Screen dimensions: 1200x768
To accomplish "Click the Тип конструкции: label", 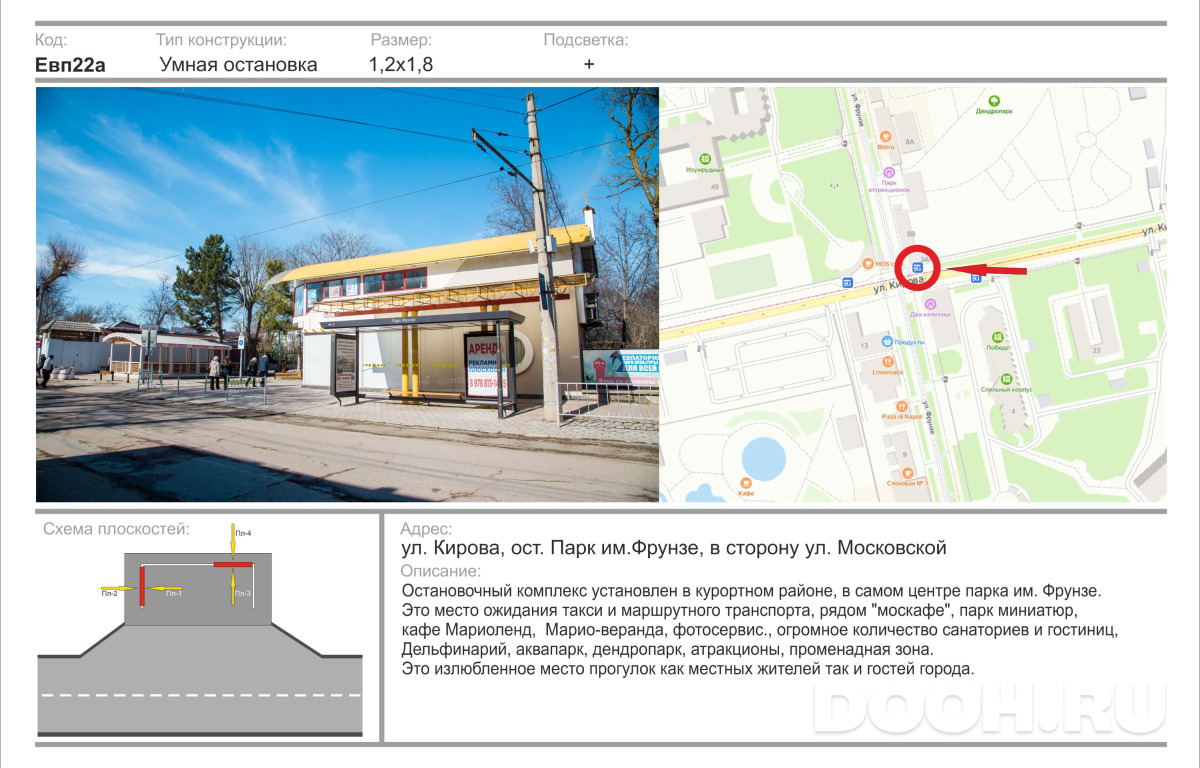I will (x=221, y=40).
